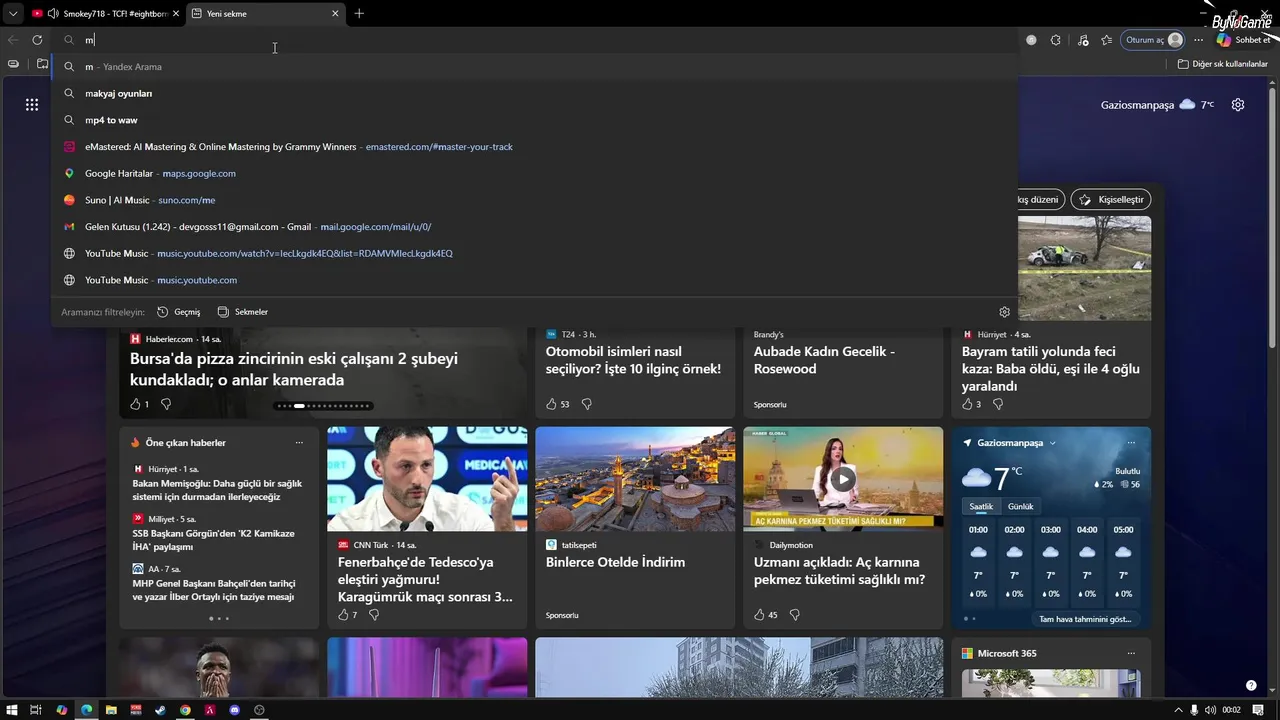
Task: Open the media control music icon
Action: 1083,40
